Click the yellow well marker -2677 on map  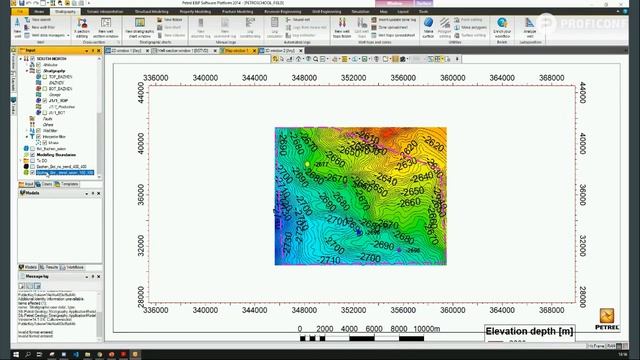tap(307, 164)
